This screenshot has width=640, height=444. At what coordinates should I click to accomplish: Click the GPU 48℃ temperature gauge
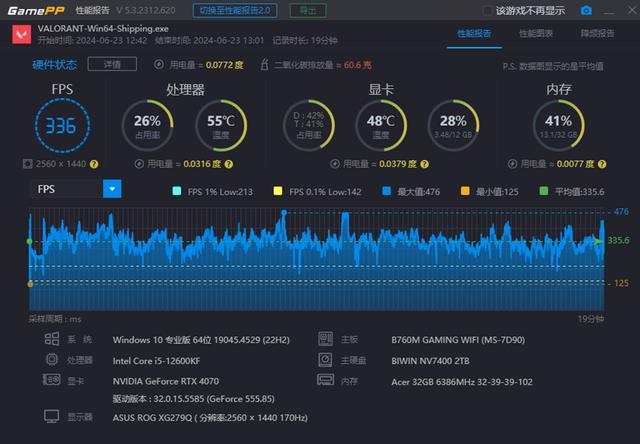coord(381,126)
